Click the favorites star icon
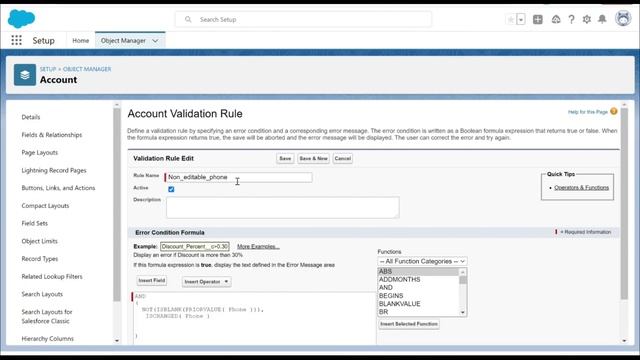Image resolution: width=640 pixels, height=360 pixels. [x=511, y=19]
